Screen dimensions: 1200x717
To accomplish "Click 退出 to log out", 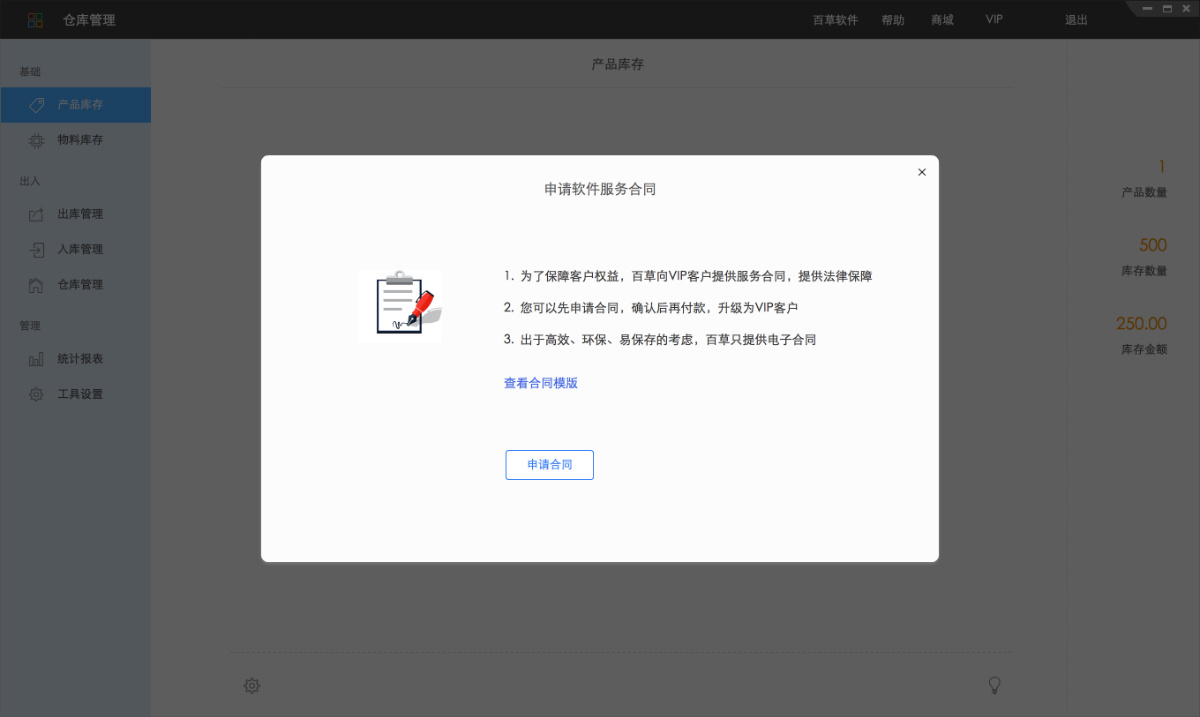I will click(1076, 20).
